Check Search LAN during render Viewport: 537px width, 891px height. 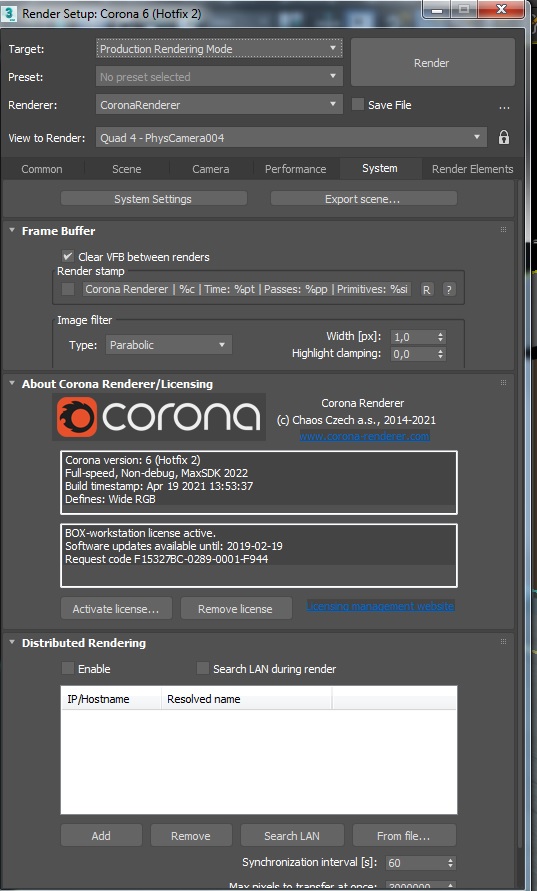point(203,668)
